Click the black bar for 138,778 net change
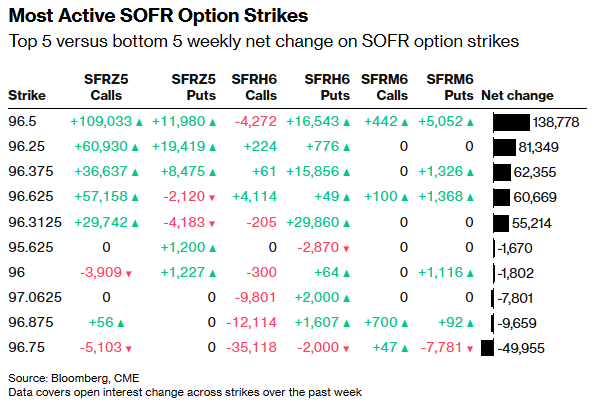Screen dimensions: 593x410 coord(511,122)
